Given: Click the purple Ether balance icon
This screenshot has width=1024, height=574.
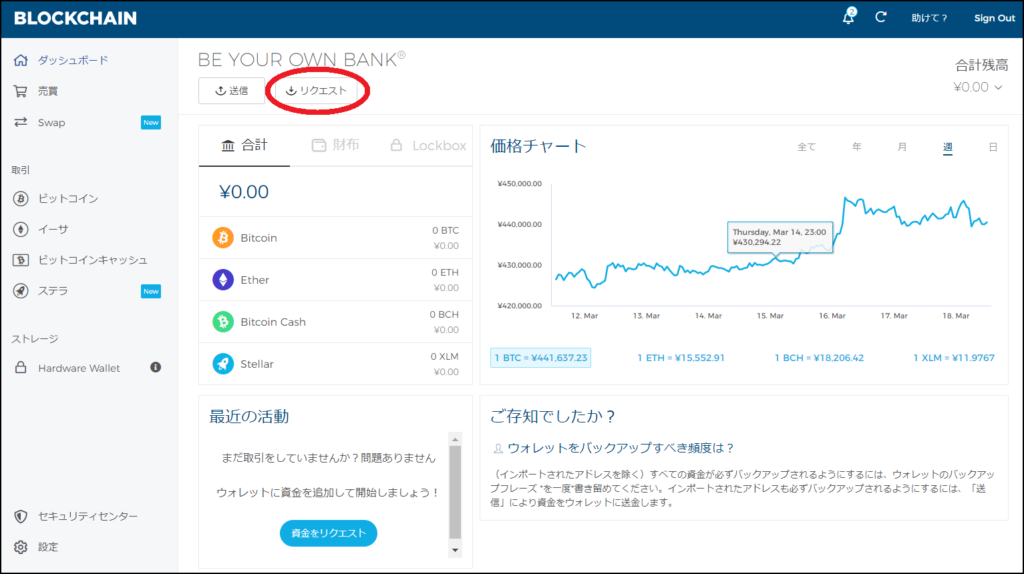Looking at the screenshot, I should 223,279.
